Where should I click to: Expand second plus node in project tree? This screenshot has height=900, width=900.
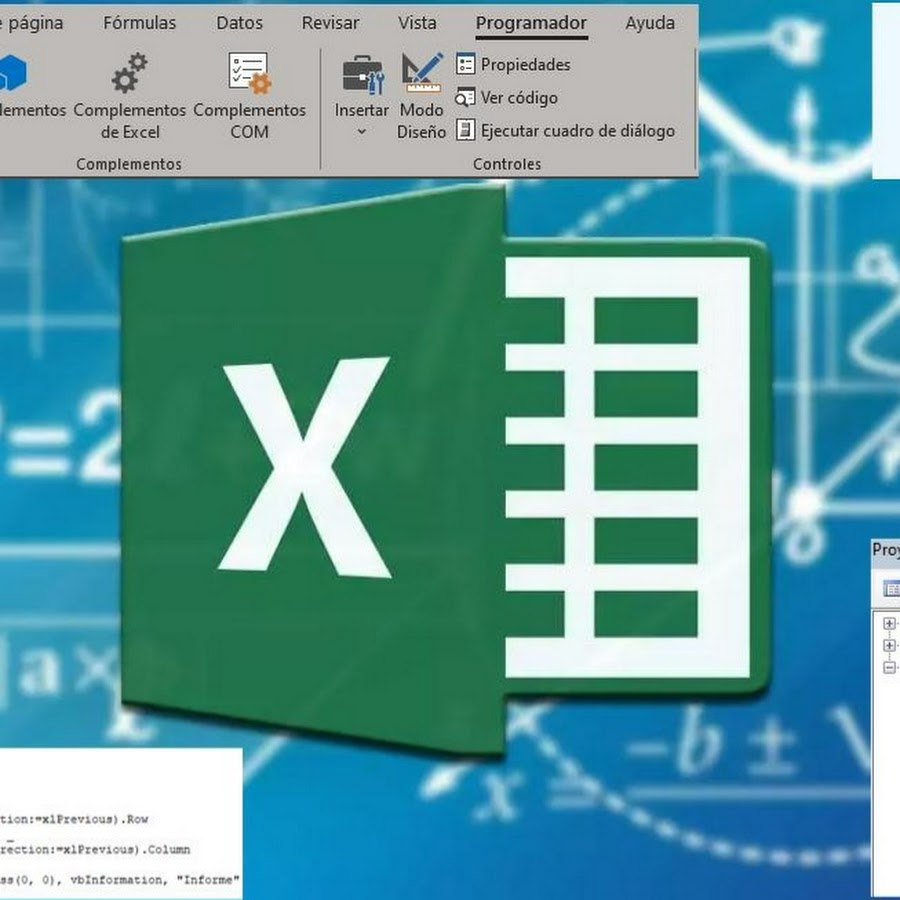tap(889, 645)
